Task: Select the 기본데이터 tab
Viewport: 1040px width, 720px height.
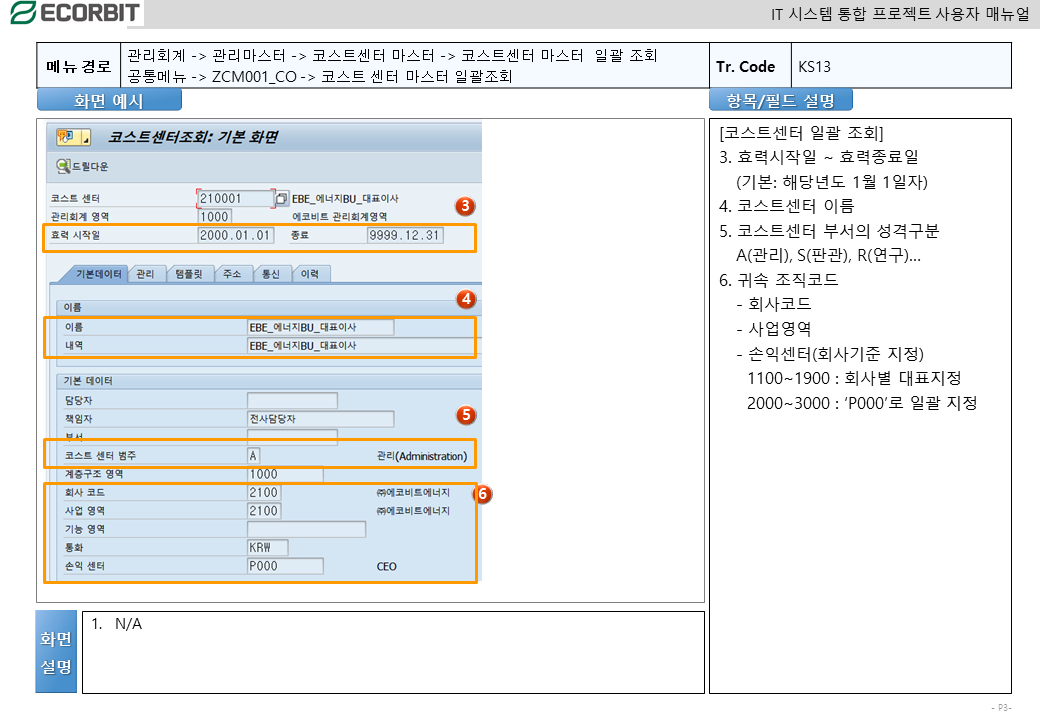Action: tap(93, 274)
